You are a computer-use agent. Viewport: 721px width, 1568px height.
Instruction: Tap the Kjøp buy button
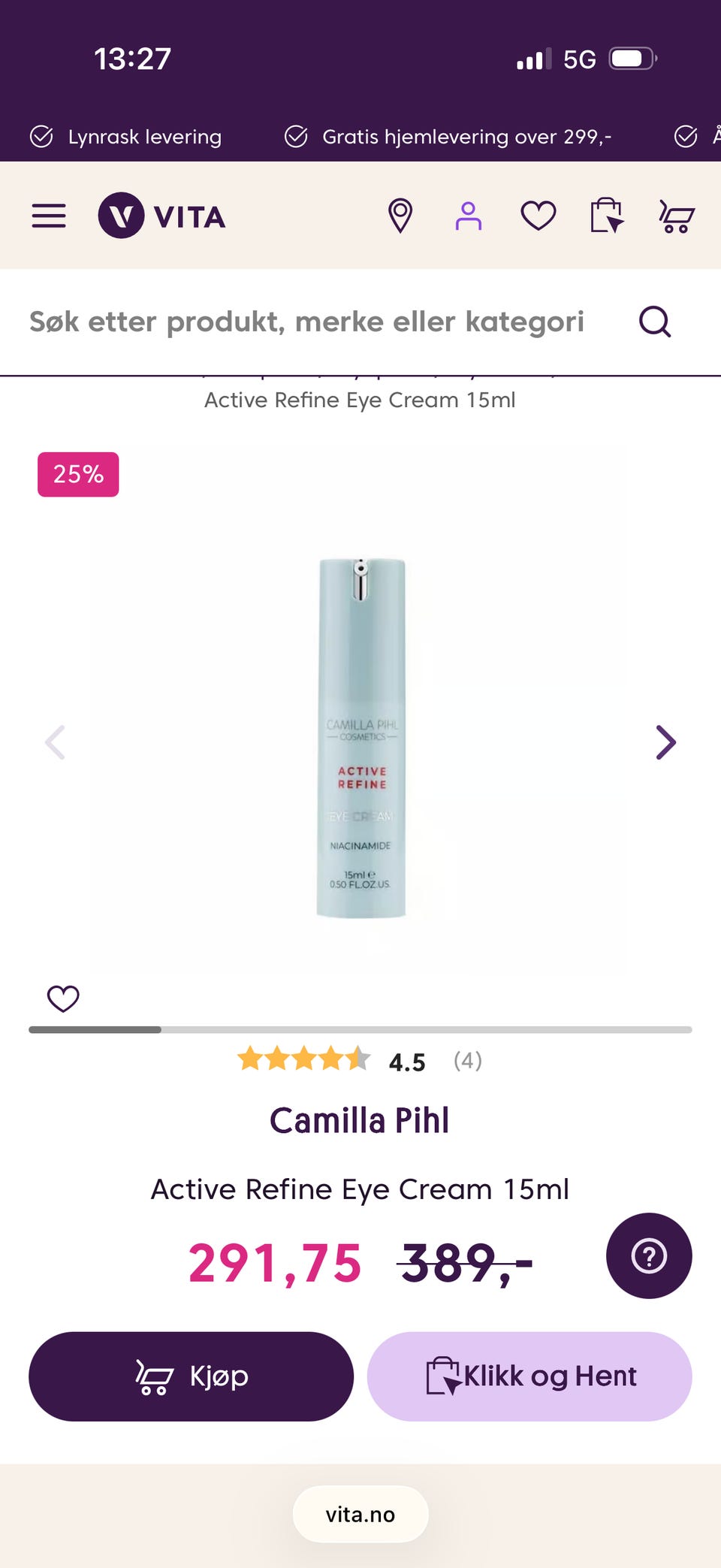[191, 1376]
